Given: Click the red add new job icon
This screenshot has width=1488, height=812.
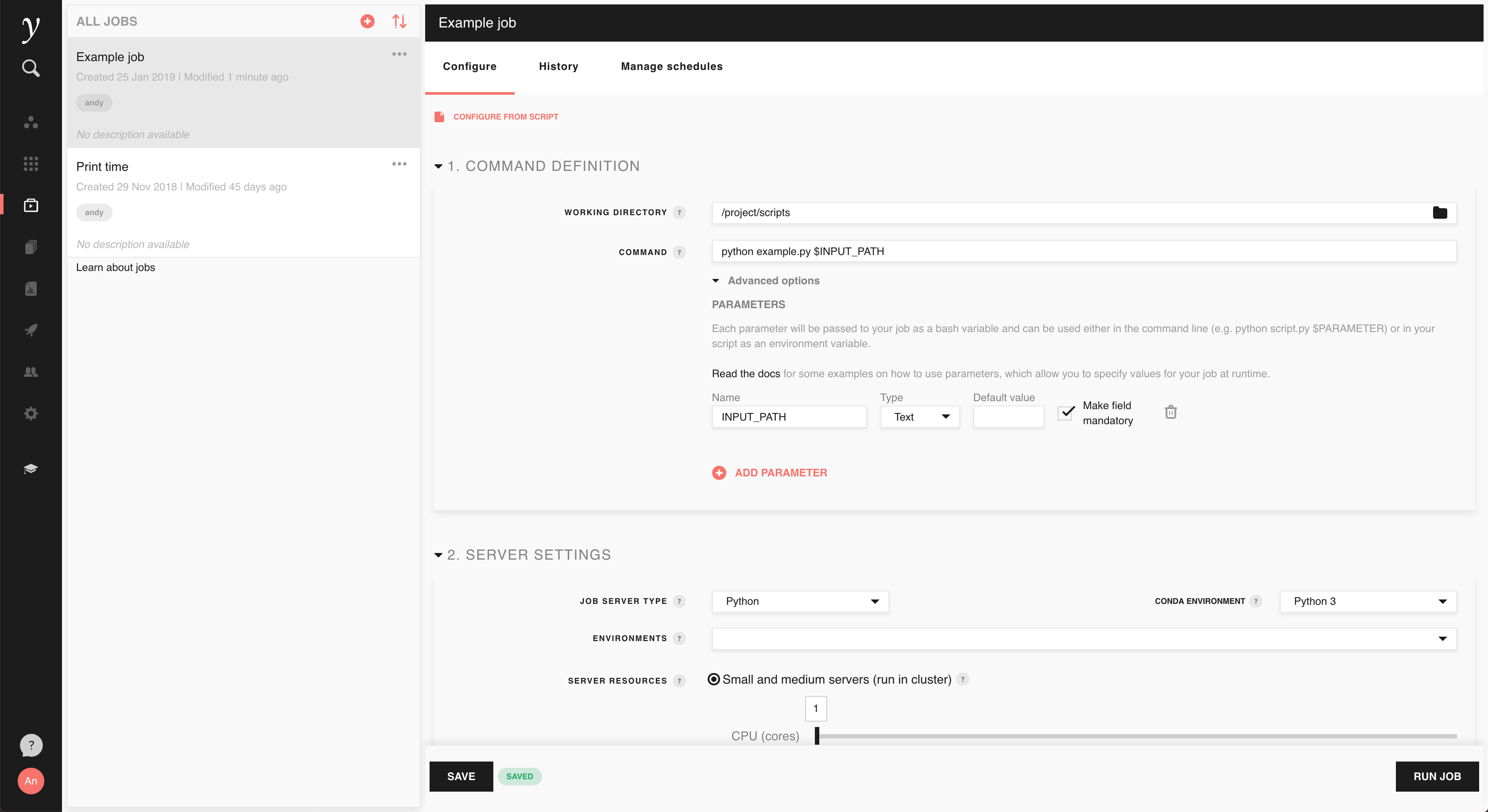Looking at the screenshot, I should [x=368, y=21].
